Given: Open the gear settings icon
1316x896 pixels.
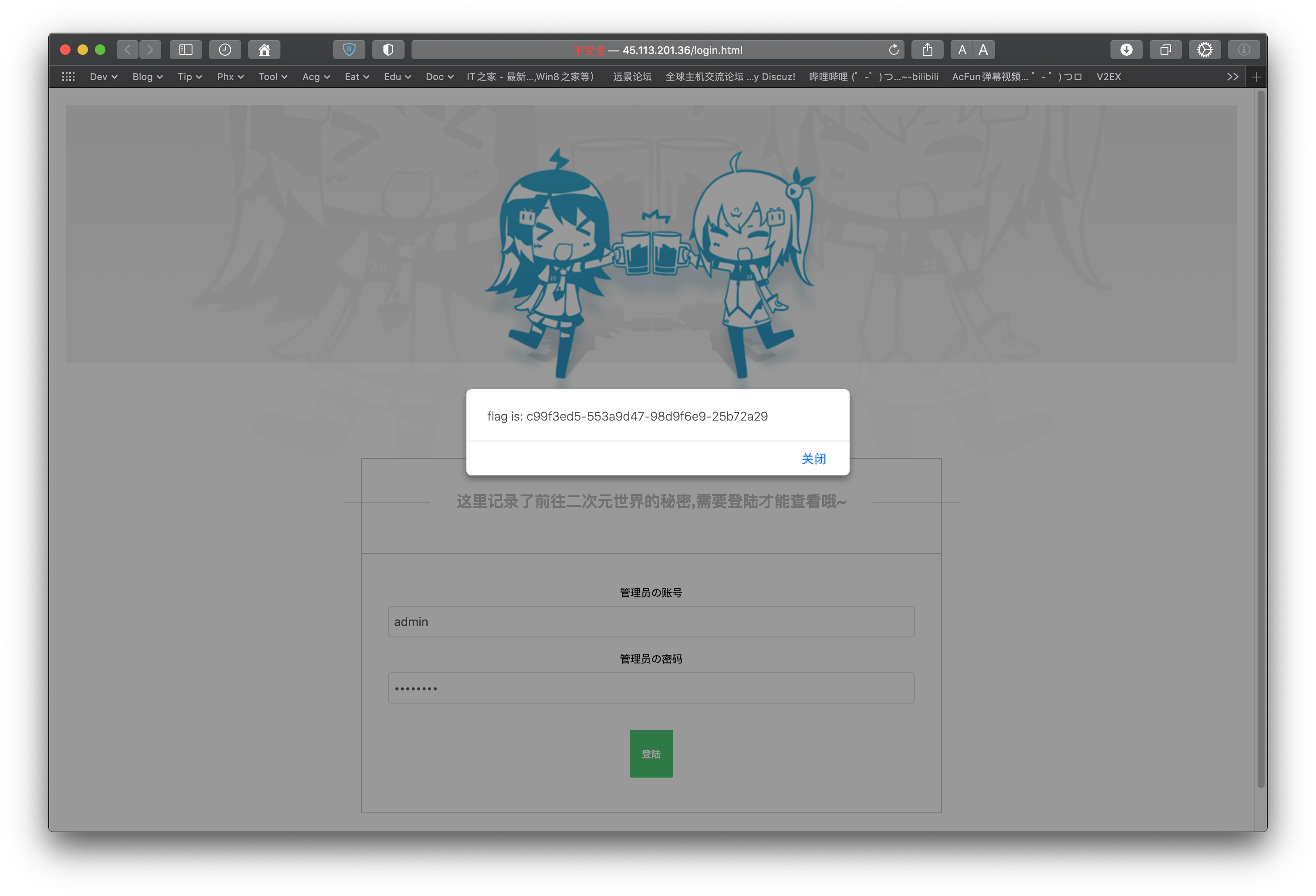Looking at the screenshot, I should pos(1205,50).
